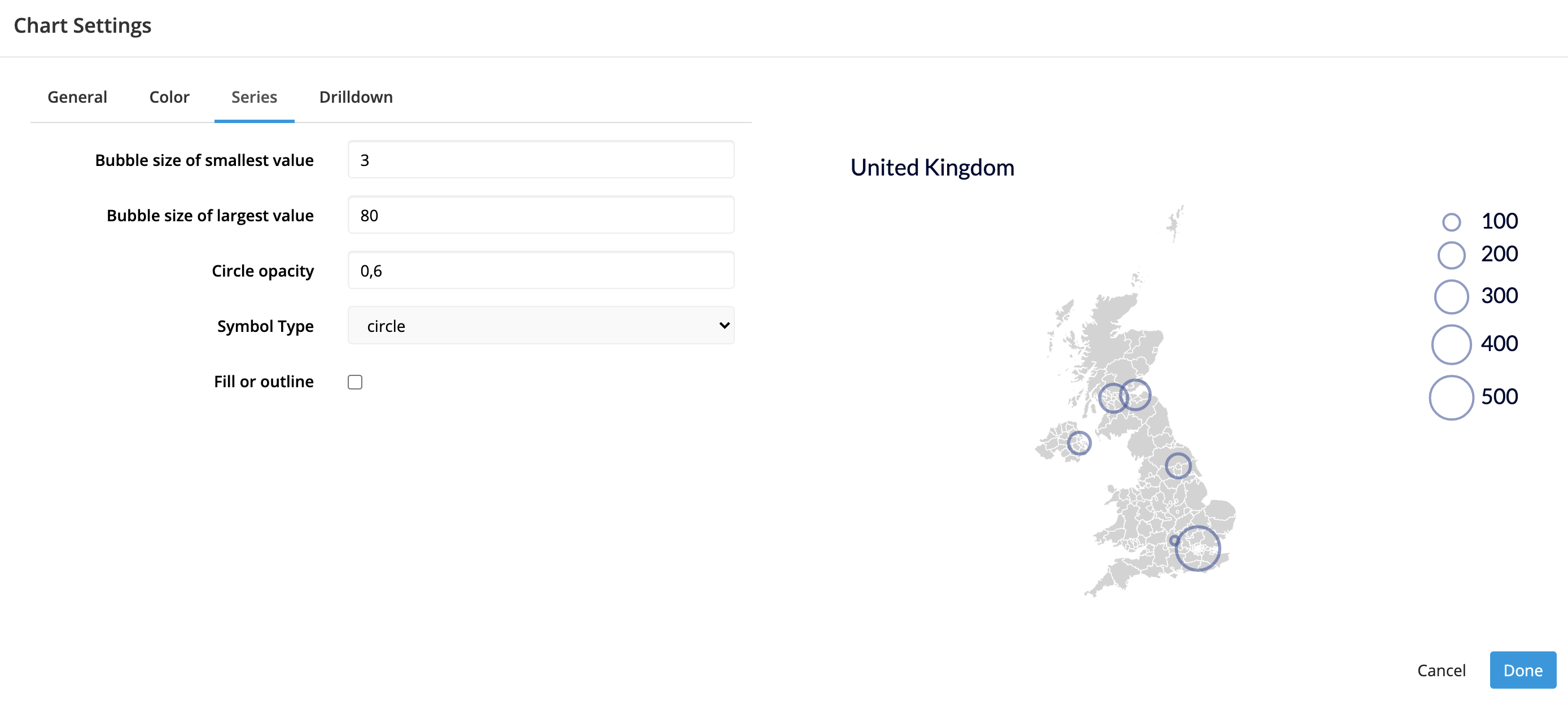Open the Symbol Type dropdown
This screenshot has width=1568, height=718.
click(x=541, y=326)
